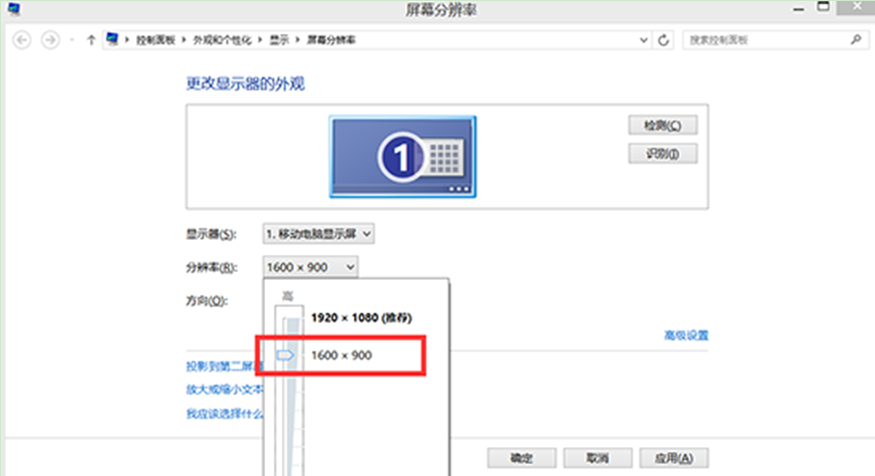Click arrow after 控制面板 breadcrumb

pos(184,40)
